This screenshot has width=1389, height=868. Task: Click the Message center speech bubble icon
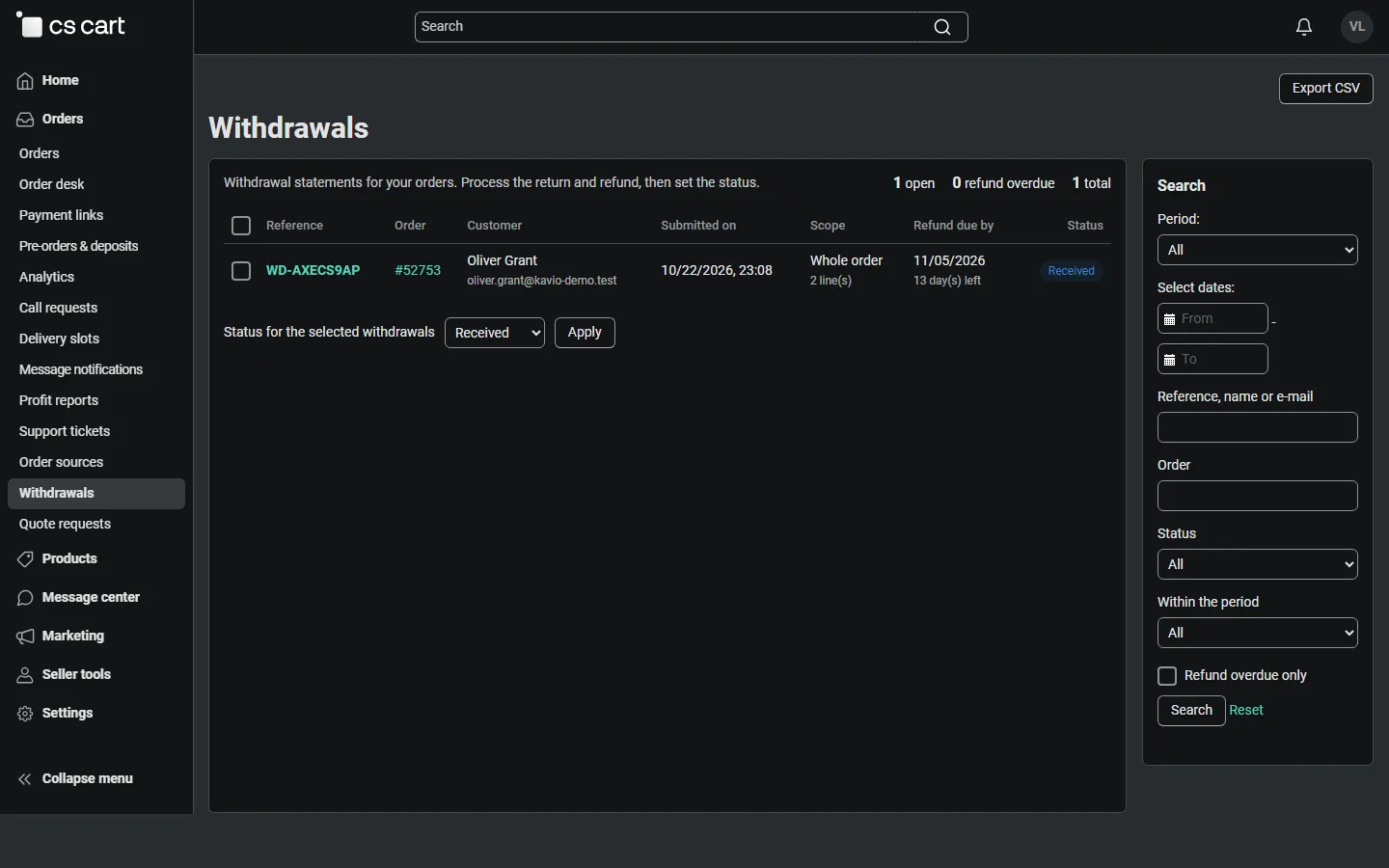[25, 598]
